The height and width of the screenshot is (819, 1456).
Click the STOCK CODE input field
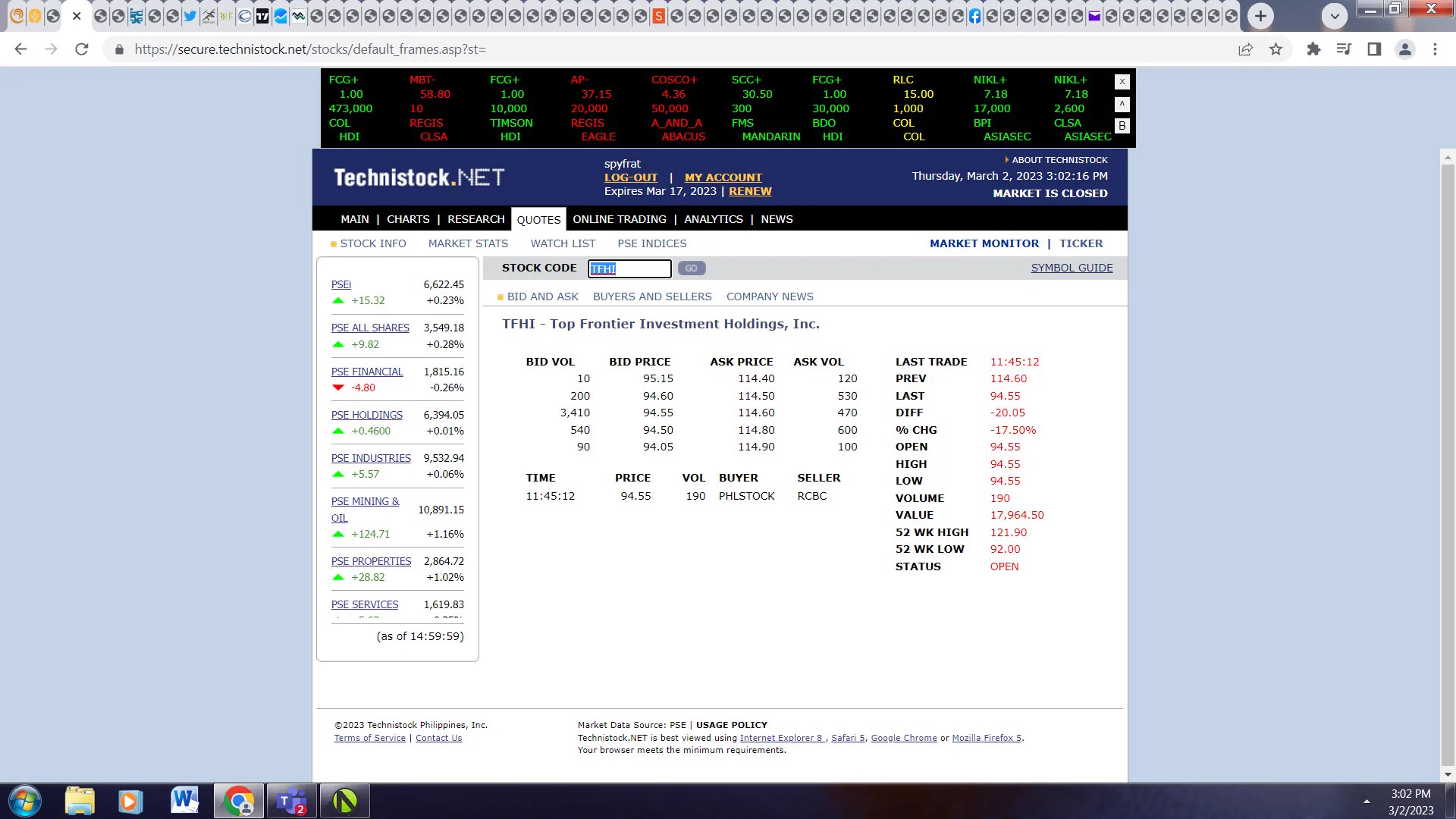click(629, 268)
